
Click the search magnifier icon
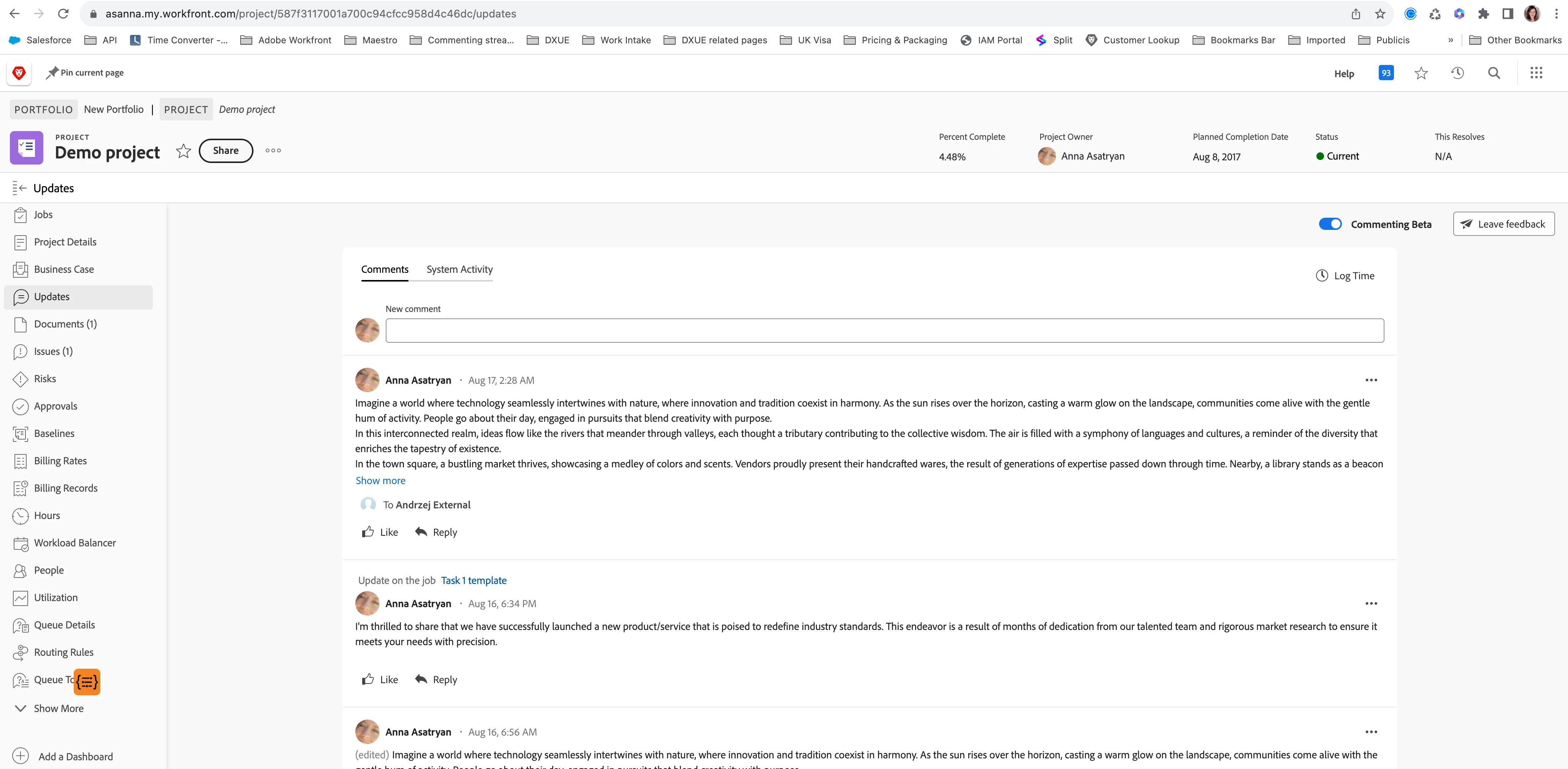click(x=1494, y=73)
